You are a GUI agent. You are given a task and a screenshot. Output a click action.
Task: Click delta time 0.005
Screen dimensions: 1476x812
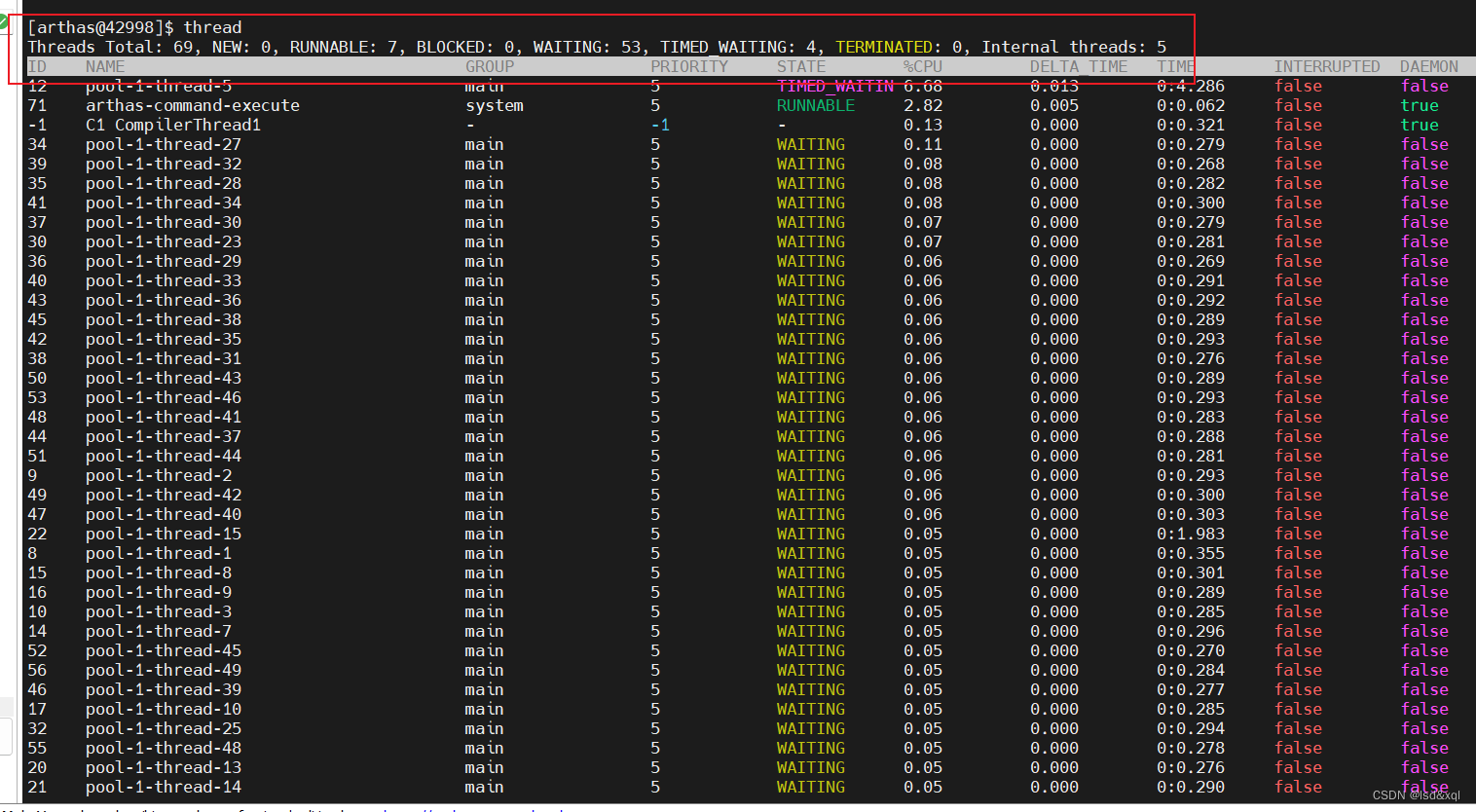click(x=1054, y=105)
